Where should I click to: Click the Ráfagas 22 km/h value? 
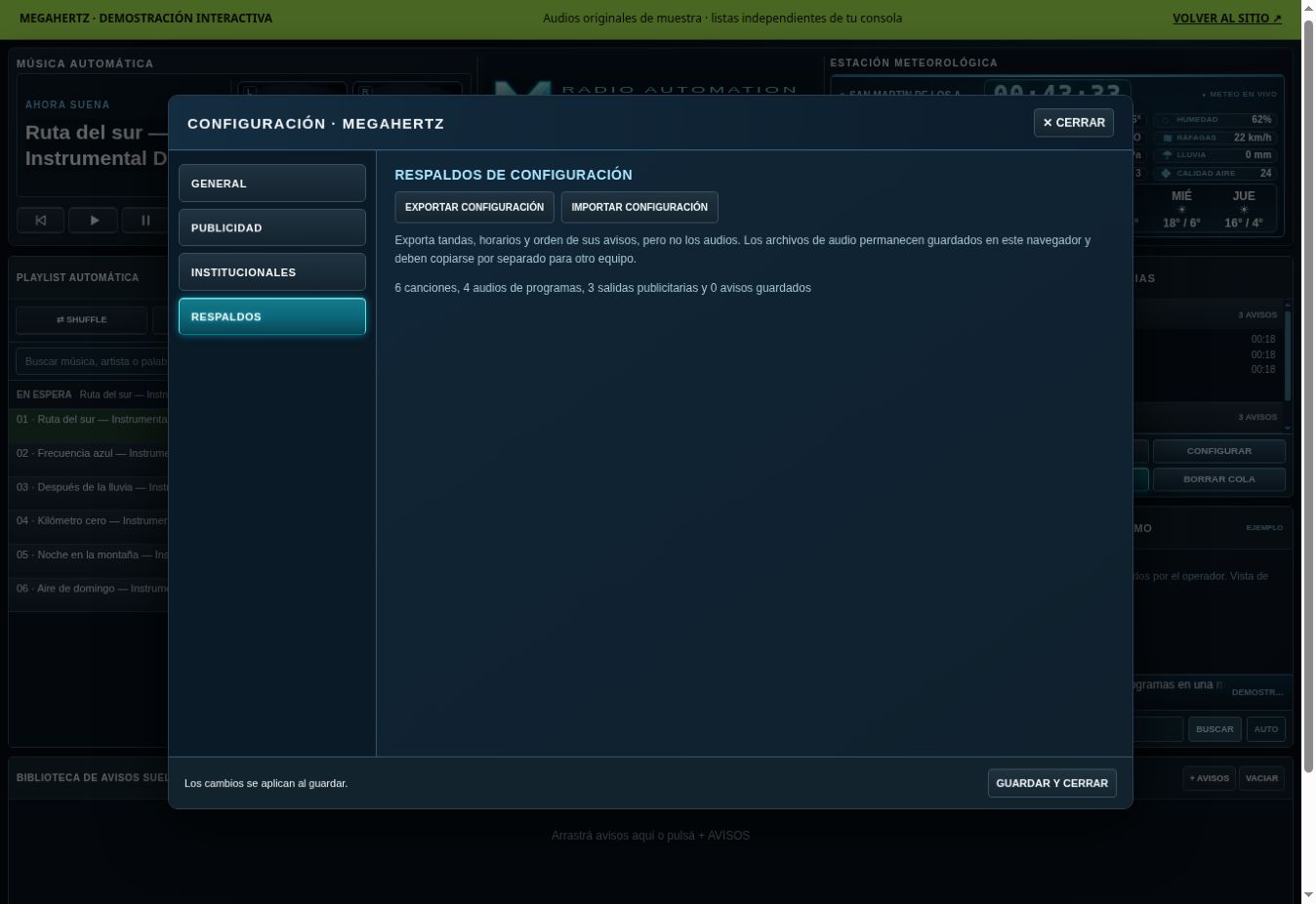coord(1253,138)
